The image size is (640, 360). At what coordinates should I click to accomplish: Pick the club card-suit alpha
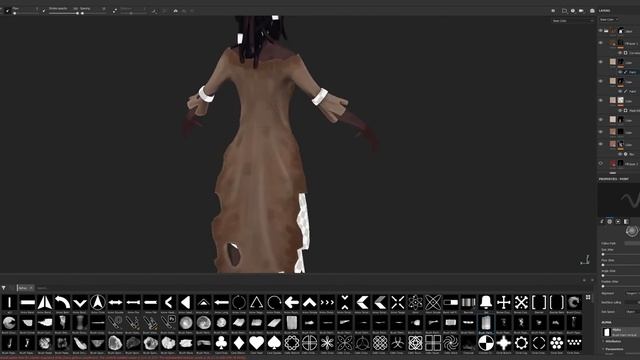(x=221, y=343)
